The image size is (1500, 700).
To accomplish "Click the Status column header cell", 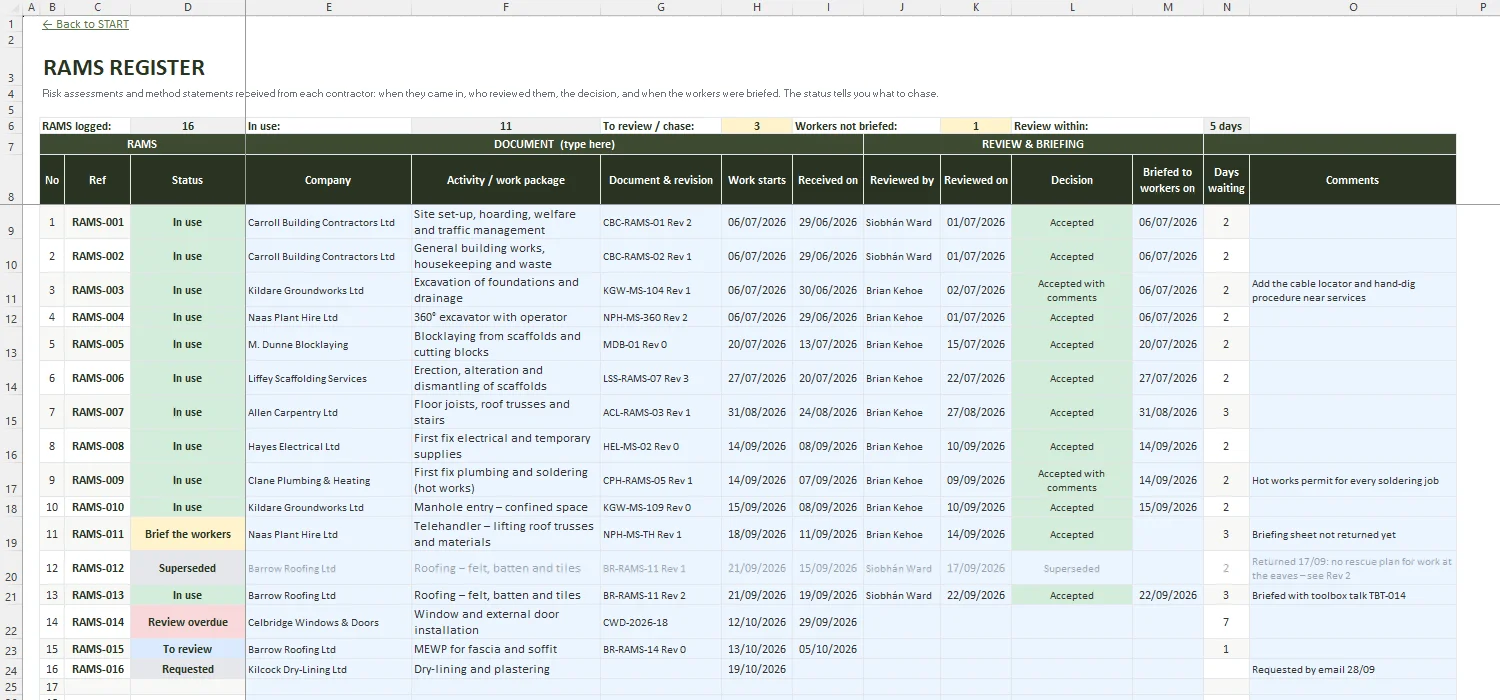I will pyautogui.click(x=187, y=180).
